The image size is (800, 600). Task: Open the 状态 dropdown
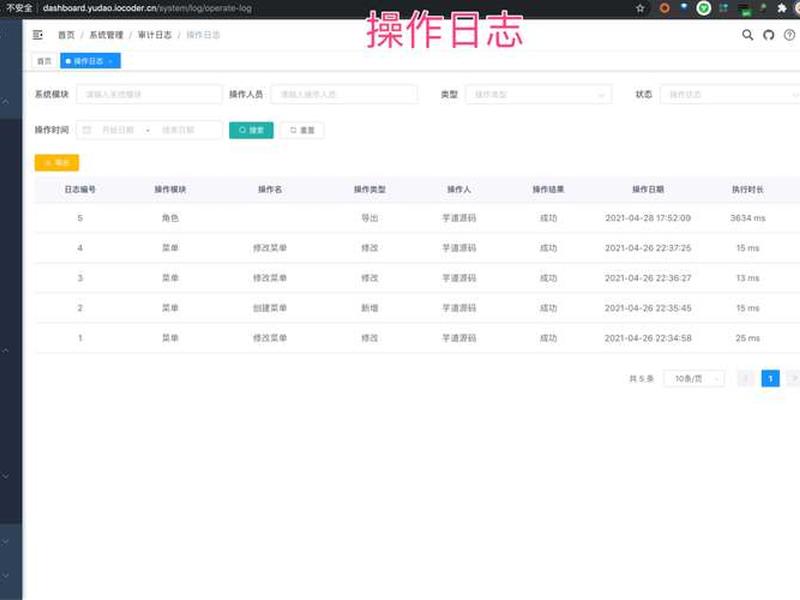pyautogui.click(x=730, y=94)
